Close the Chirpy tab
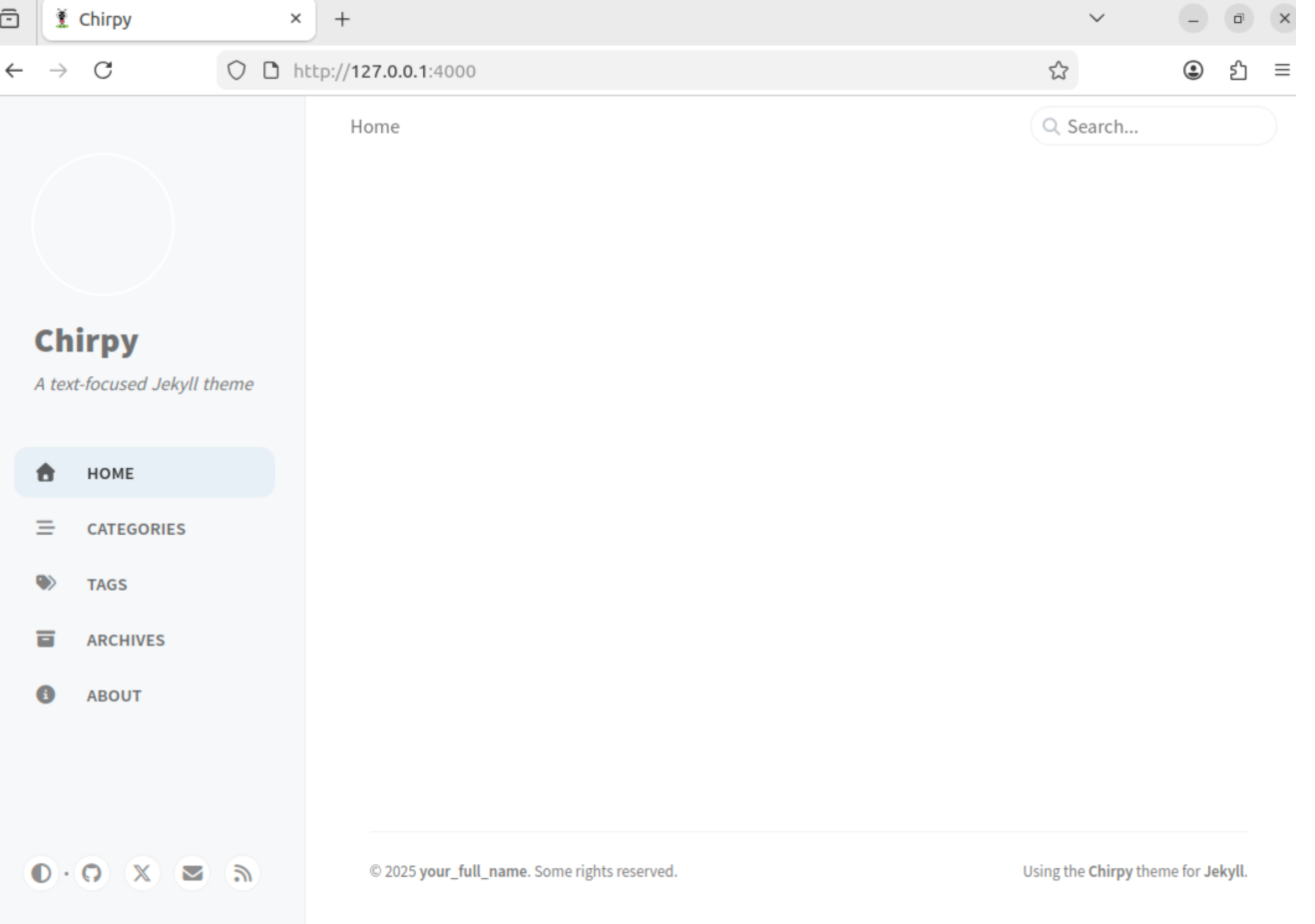The image size is (1315, 924). pyautogui.click(x=295, y=18)
